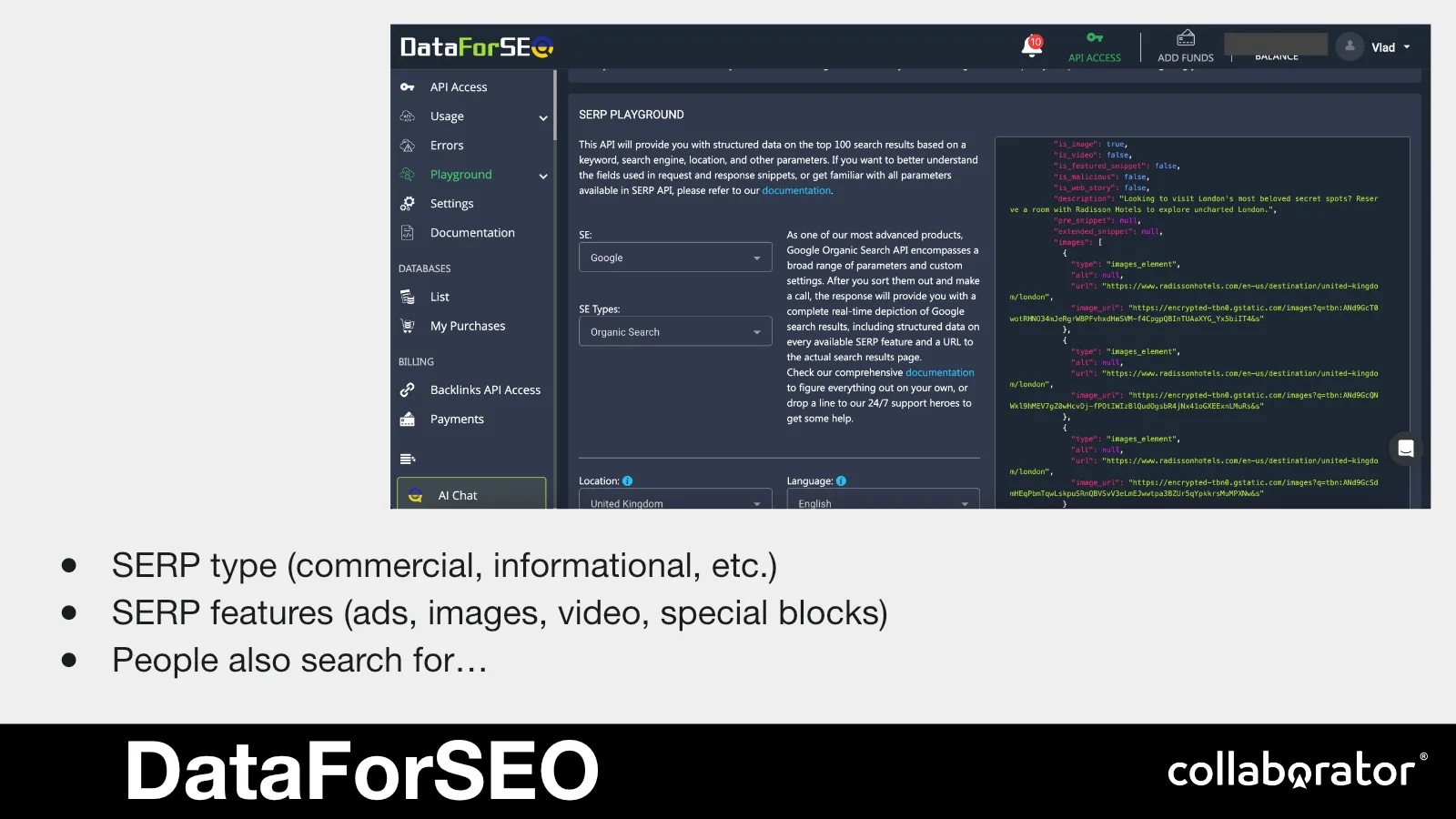Click the ADD FUNDS label
The height and width of the screenshot is (819, 1456).
point(1186,58)
